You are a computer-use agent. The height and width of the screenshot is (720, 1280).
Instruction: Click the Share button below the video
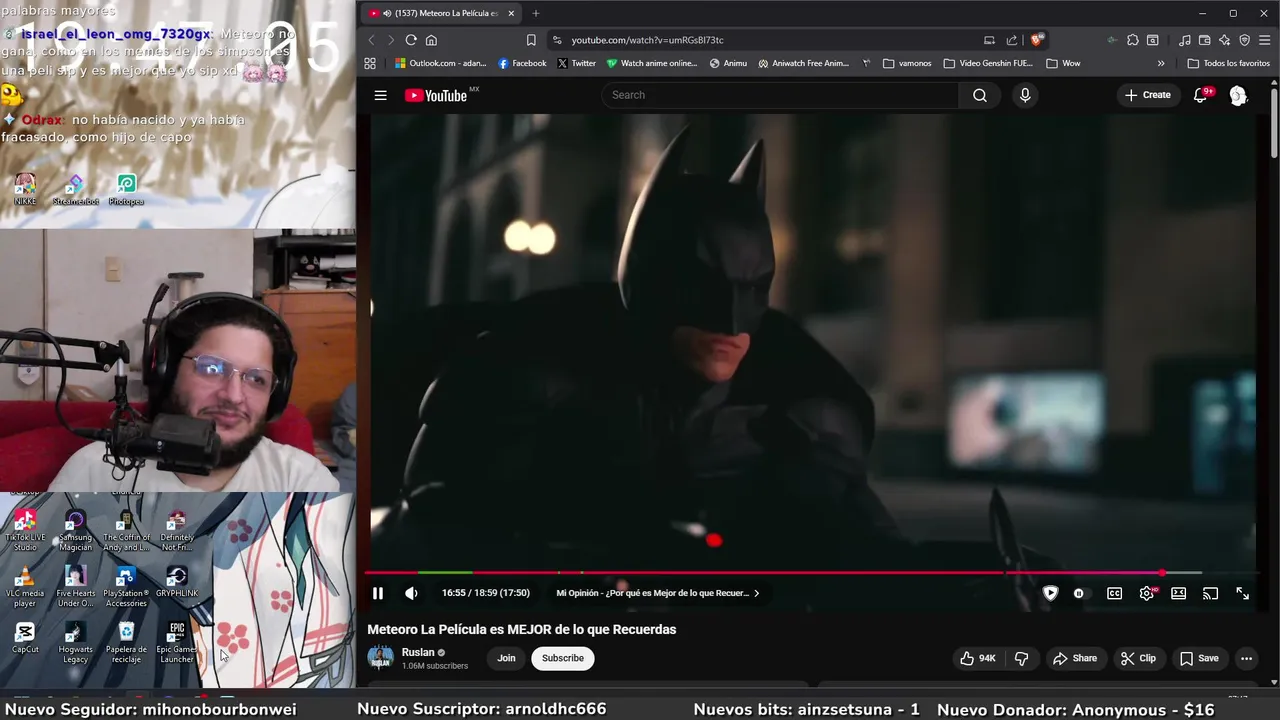[x=1075, y=658]
